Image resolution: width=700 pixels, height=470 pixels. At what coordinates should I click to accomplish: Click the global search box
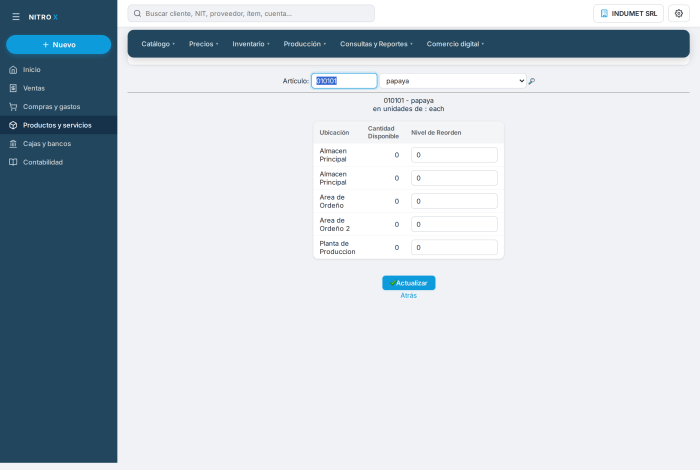point(251,13)
